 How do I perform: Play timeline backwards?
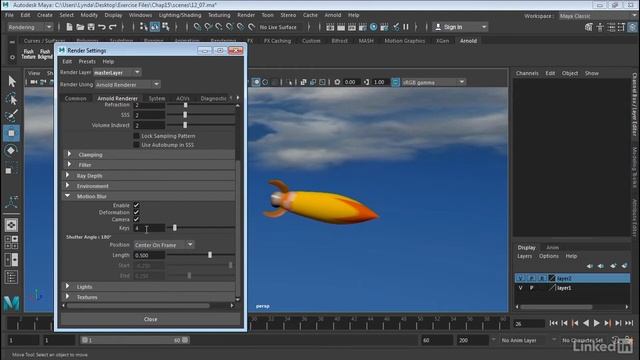pyautogui.click(x=586, y=323)
